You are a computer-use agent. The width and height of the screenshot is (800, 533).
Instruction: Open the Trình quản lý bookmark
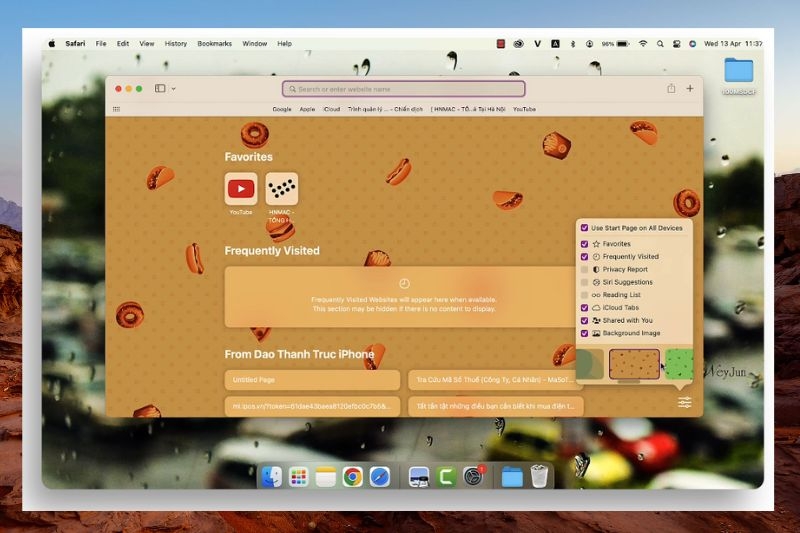pyautogui.click(x=385, y=109)
